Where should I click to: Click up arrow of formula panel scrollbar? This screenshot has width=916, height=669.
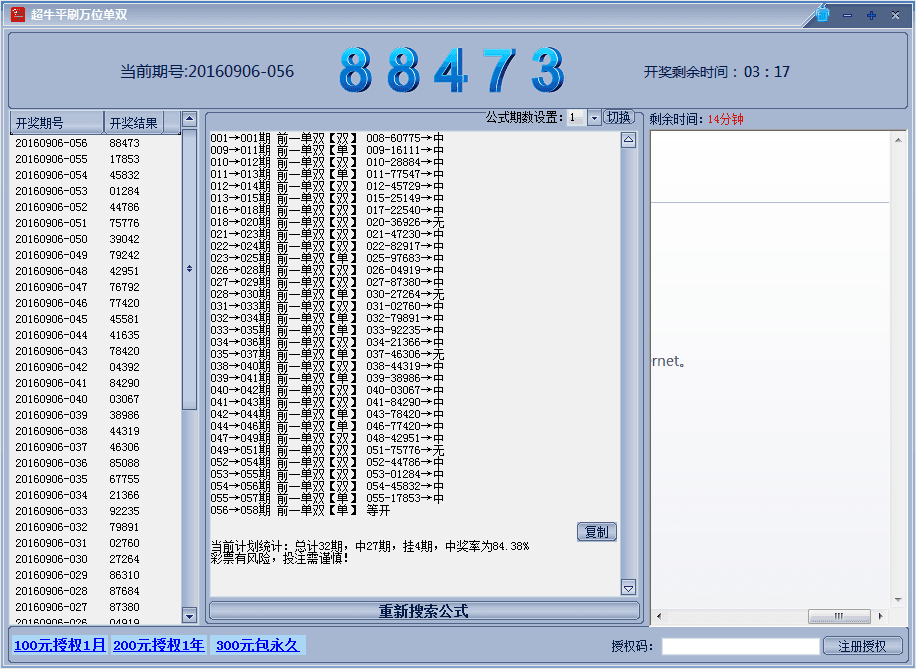click(629, 140)
